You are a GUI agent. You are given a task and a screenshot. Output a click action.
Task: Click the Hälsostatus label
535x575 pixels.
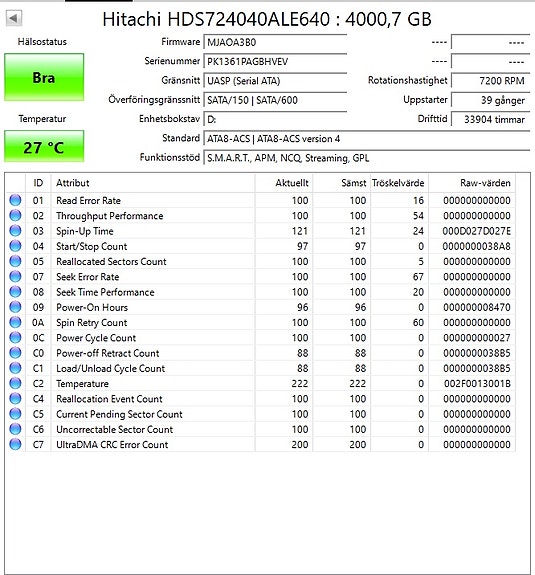click(42, 42)
